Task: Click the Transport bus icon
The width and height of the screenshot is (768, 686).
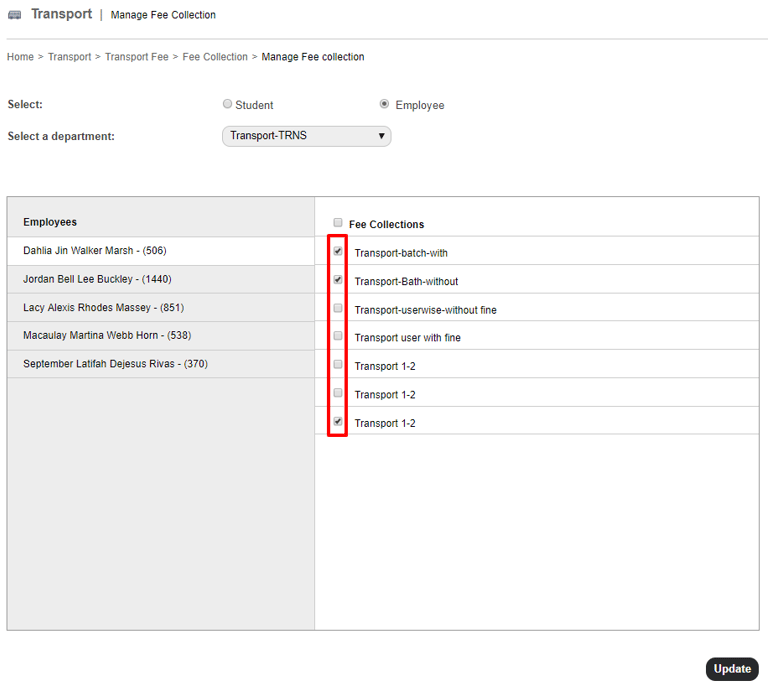Action: pos(14,15)
